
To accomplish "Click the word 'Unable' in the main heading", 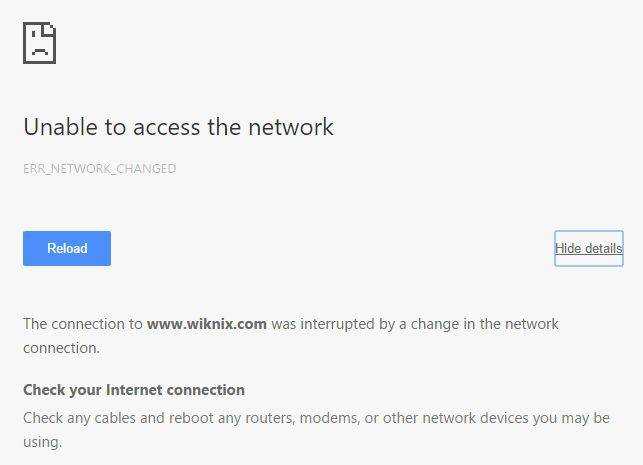I will click(60, 126).
